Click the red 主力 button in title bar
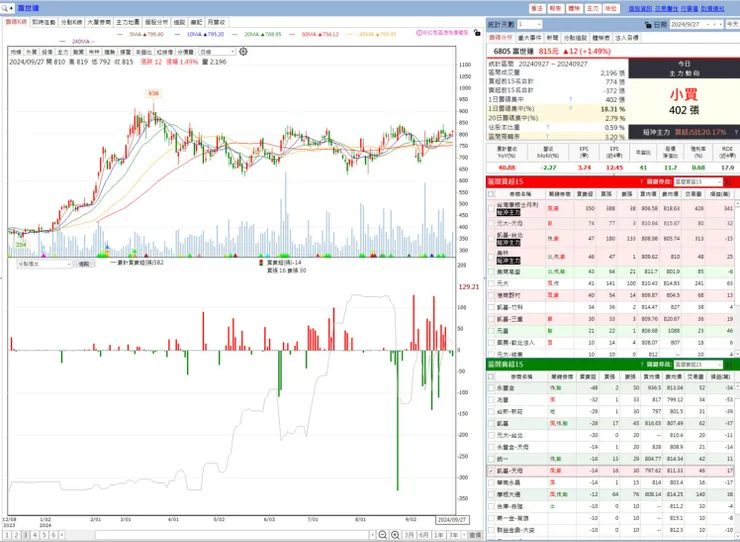Viewport: 740px width, 542px height. pyautogui.click(x=592, y=8)
